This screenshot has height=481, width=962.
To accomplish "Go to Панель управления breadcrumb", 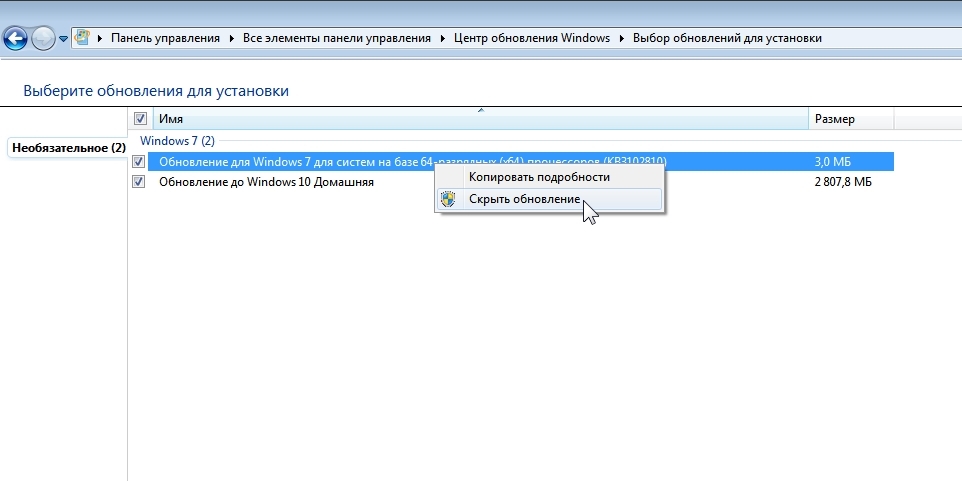I will pos(165,38).
